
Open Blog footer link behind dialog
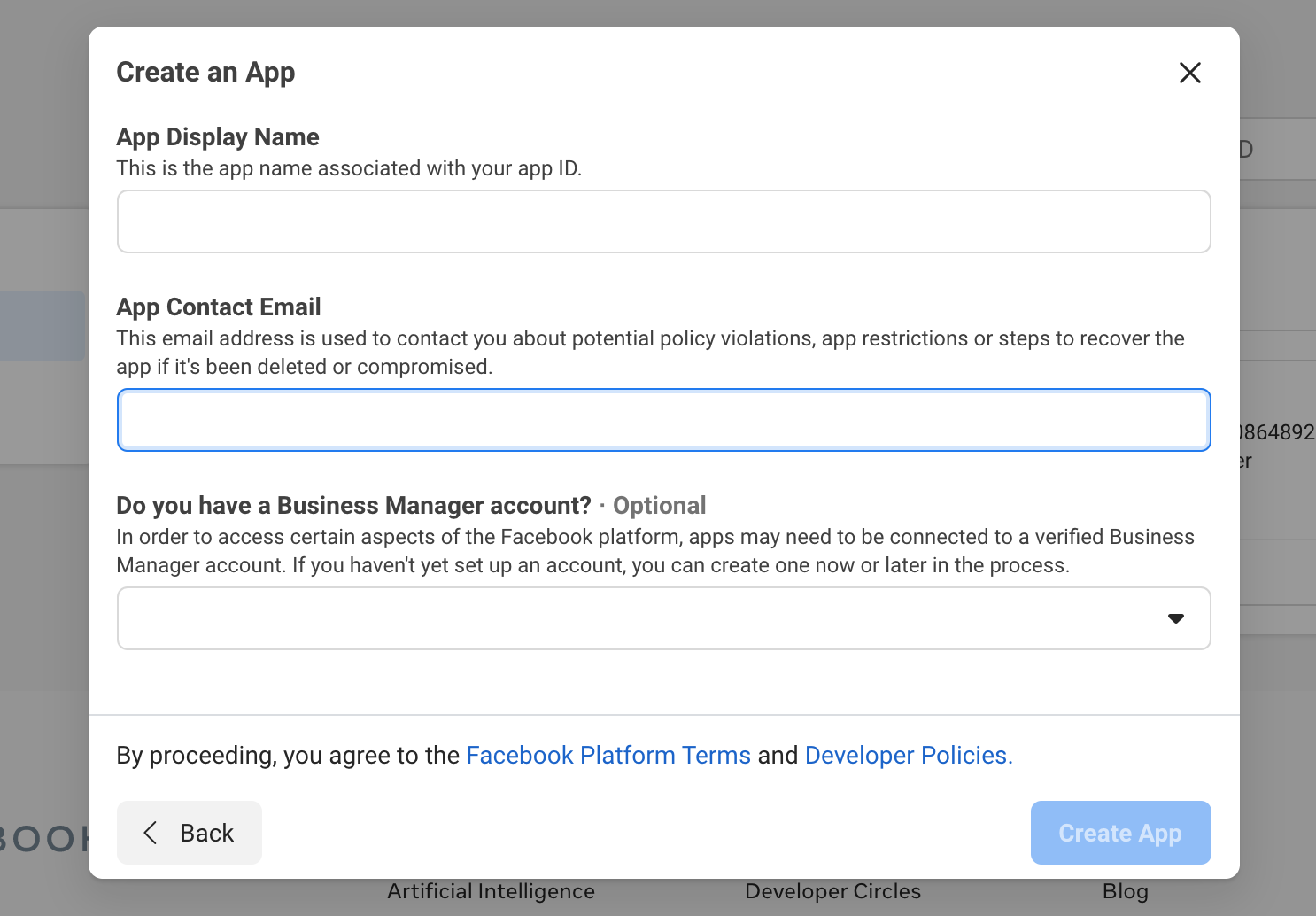coord(1125,891)
